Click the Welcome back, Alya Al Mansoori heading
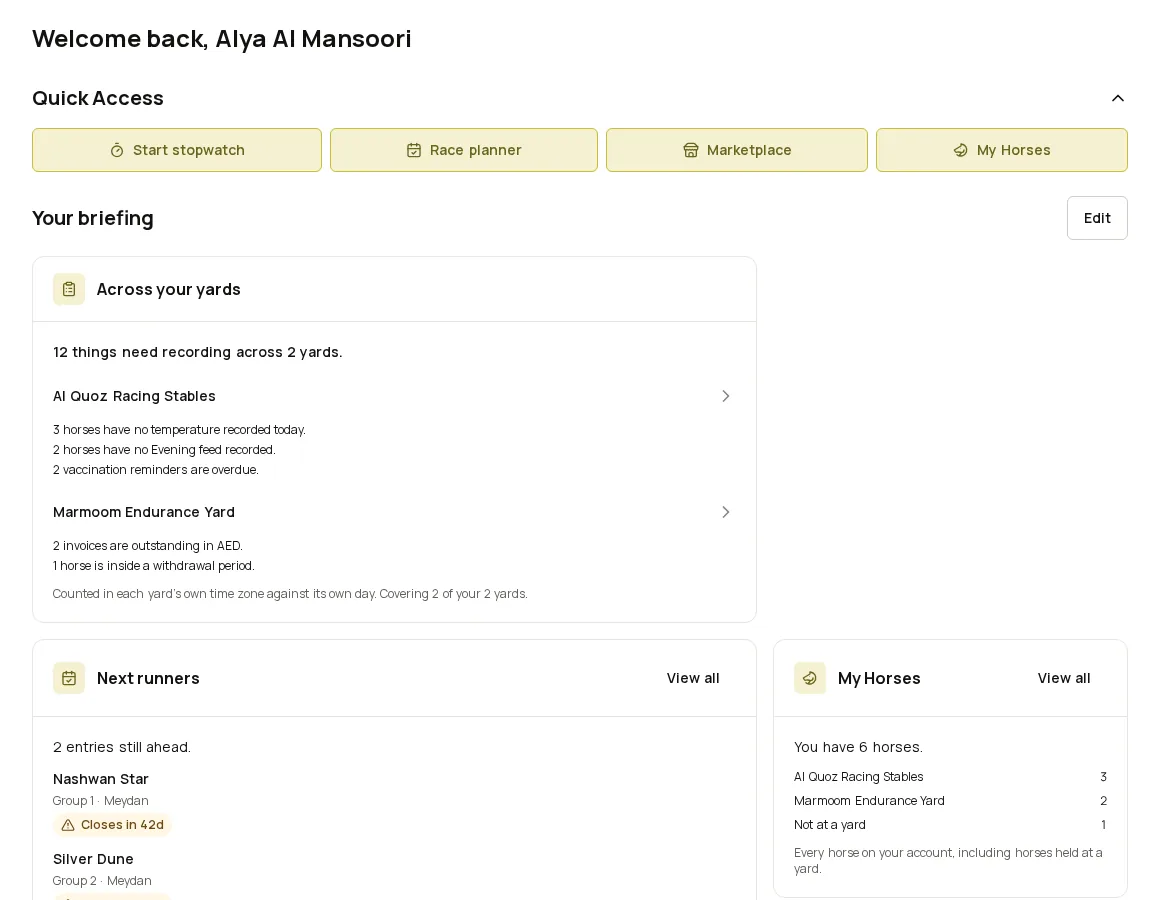Image resolution: width=1160 pixels, height=900 pixels. [x=221, y=38]
